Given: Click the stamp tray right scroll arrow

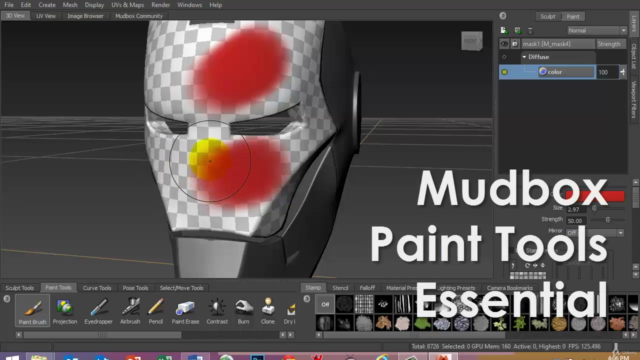Looking at the screenshot, I should coord(633,335).
